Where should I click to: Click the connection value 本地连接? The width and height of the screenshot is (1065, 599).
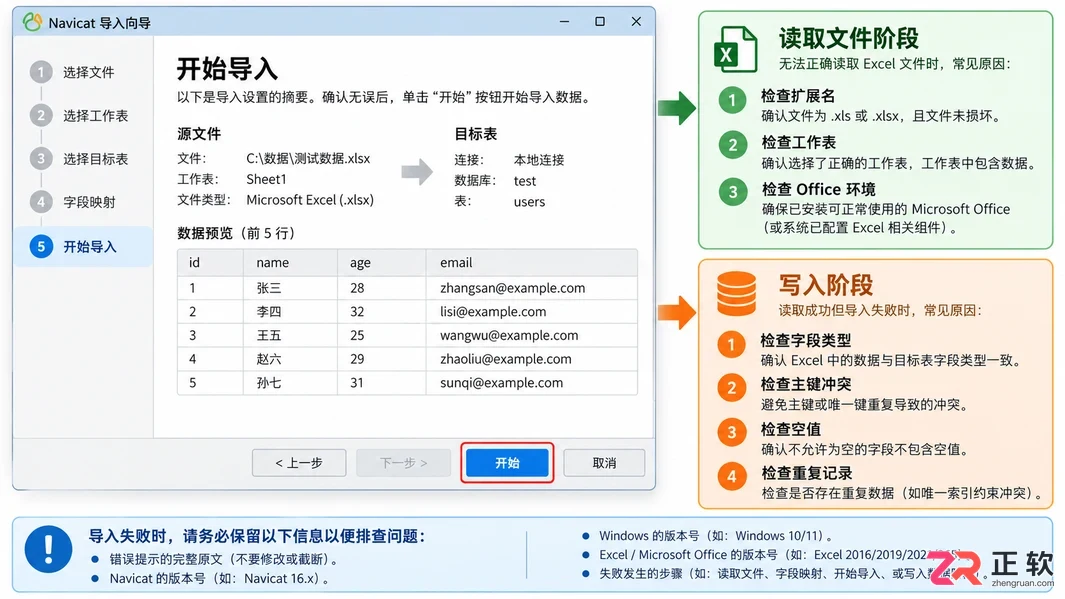(539, 160)
